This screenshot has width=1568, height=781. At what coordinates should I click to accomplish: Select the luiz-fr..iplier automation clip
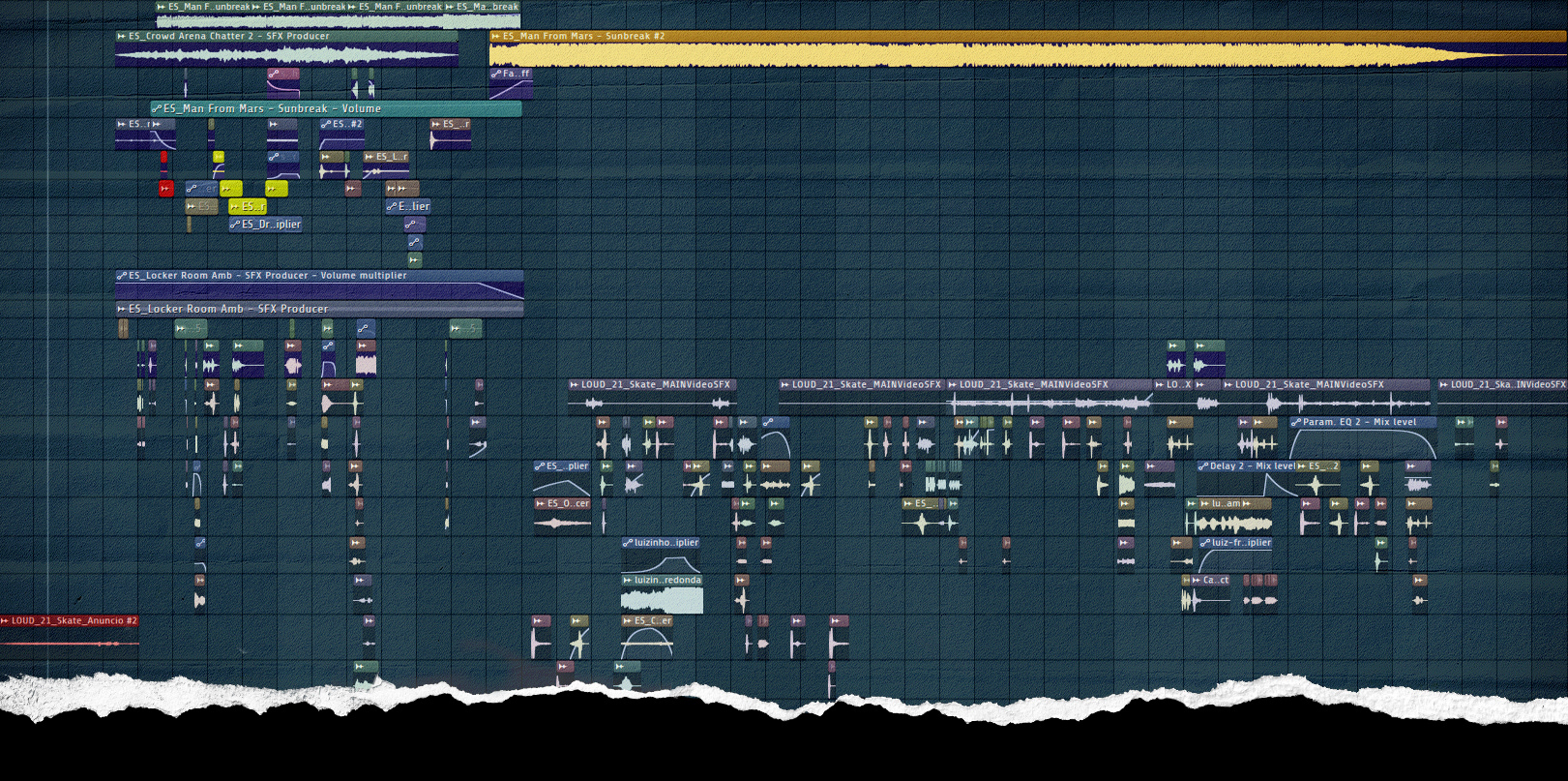click(1235, 555)
